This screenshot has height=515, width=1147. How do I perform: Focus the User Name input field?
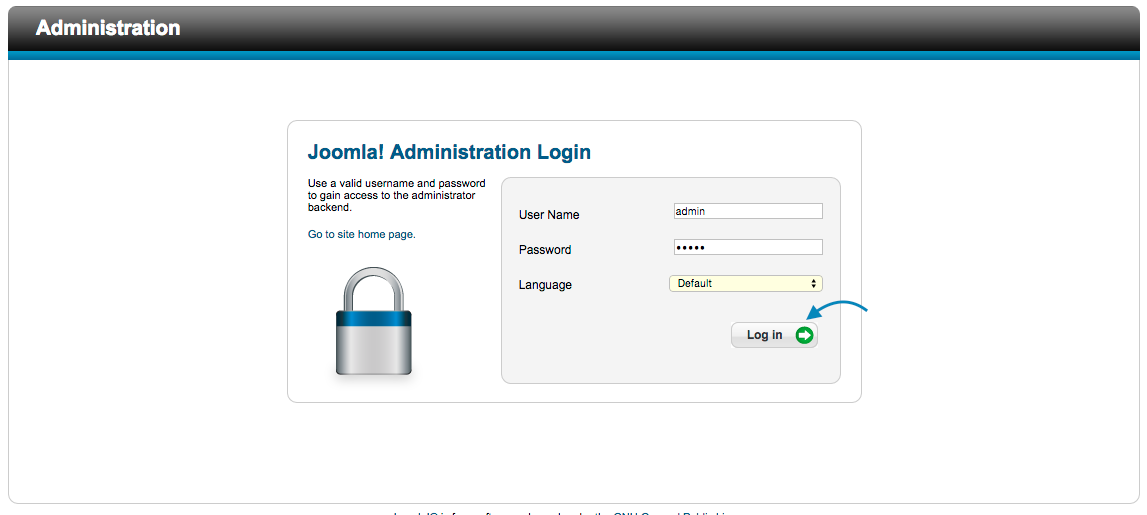click(x=748, y=211)
